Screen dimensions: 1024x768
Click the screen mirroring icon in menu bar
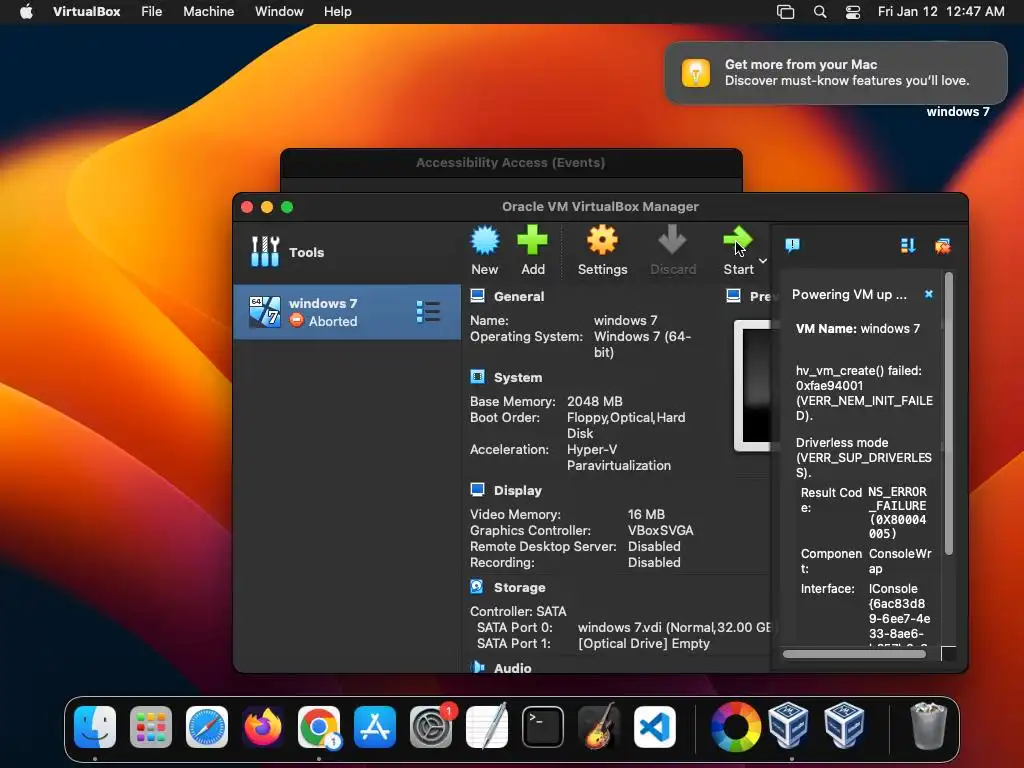coord(786,12)
